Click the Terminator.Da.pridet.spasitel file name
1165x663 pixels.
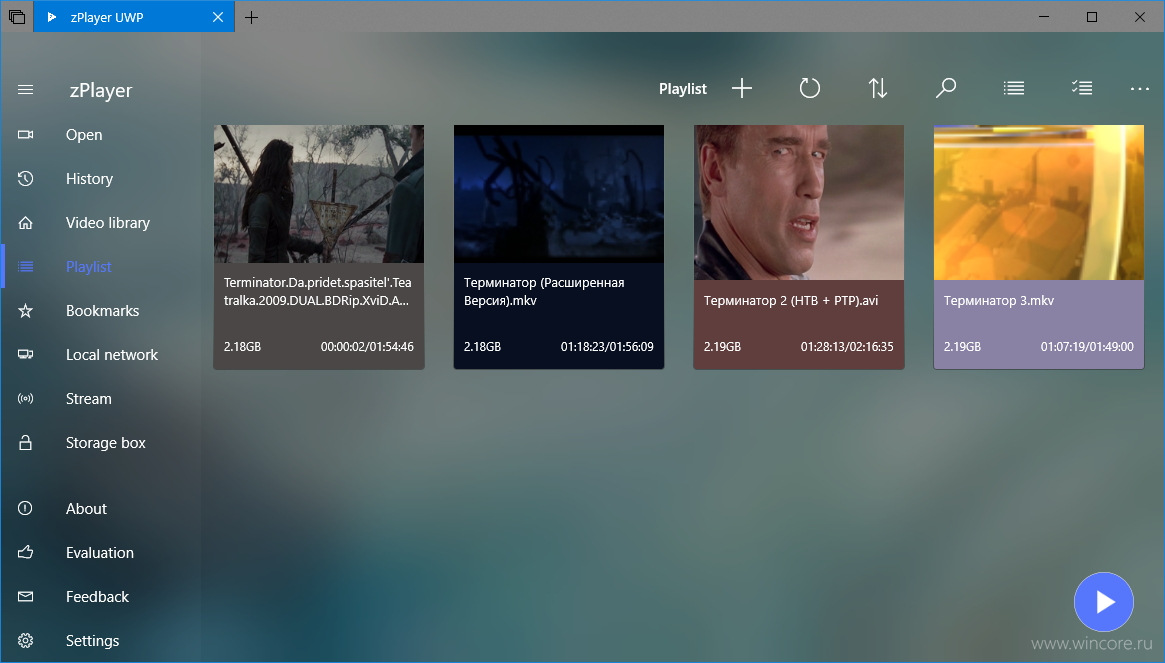point(317,291)
